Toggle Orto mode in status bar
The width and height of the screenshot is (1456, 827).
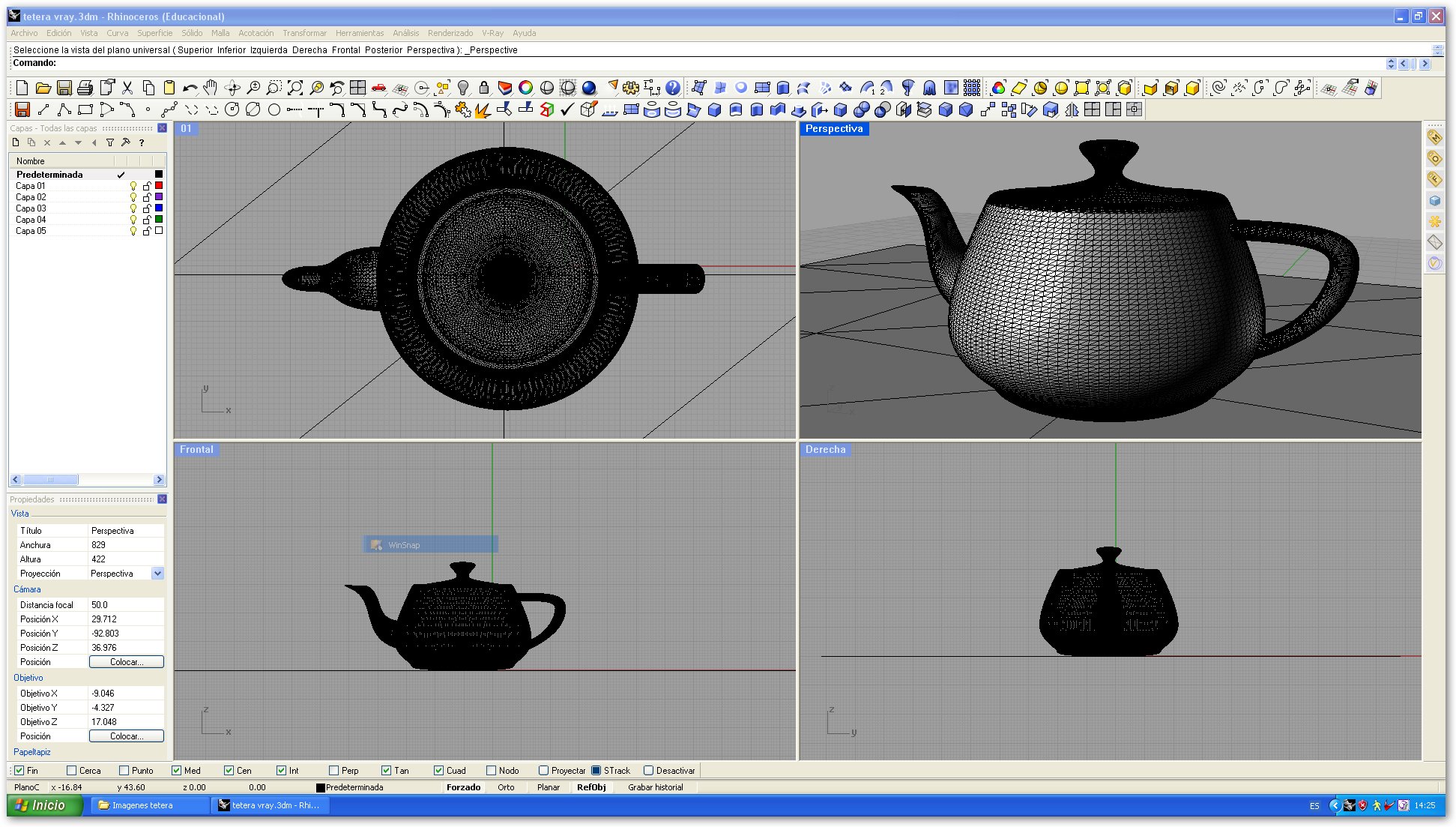click(x=506, y=787)
